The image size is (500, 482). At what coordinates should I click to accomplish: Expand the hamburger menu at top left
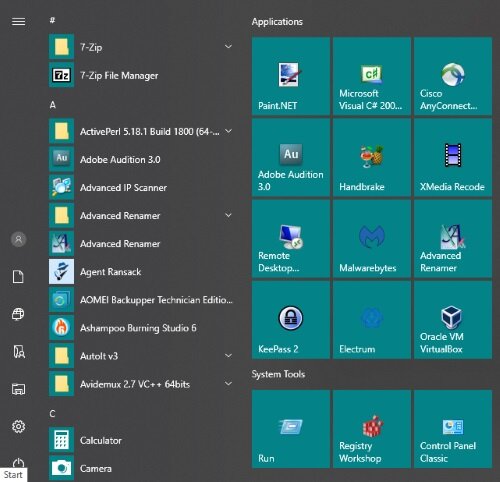click(18, 22)
